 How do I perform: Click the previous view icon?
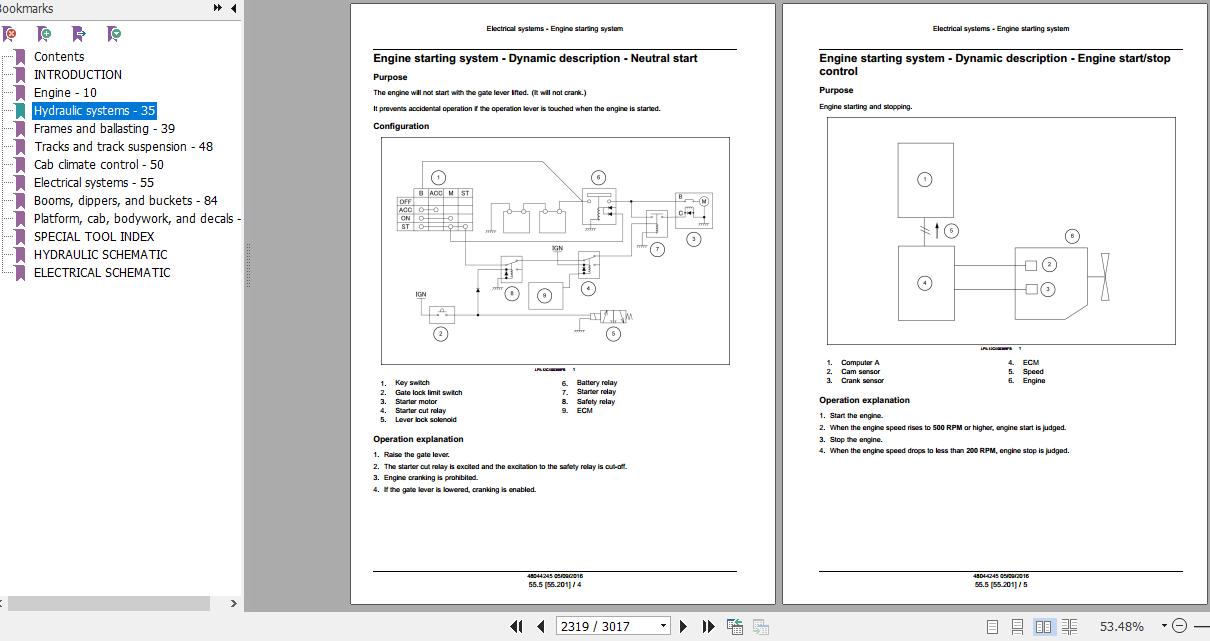point(735,626)
